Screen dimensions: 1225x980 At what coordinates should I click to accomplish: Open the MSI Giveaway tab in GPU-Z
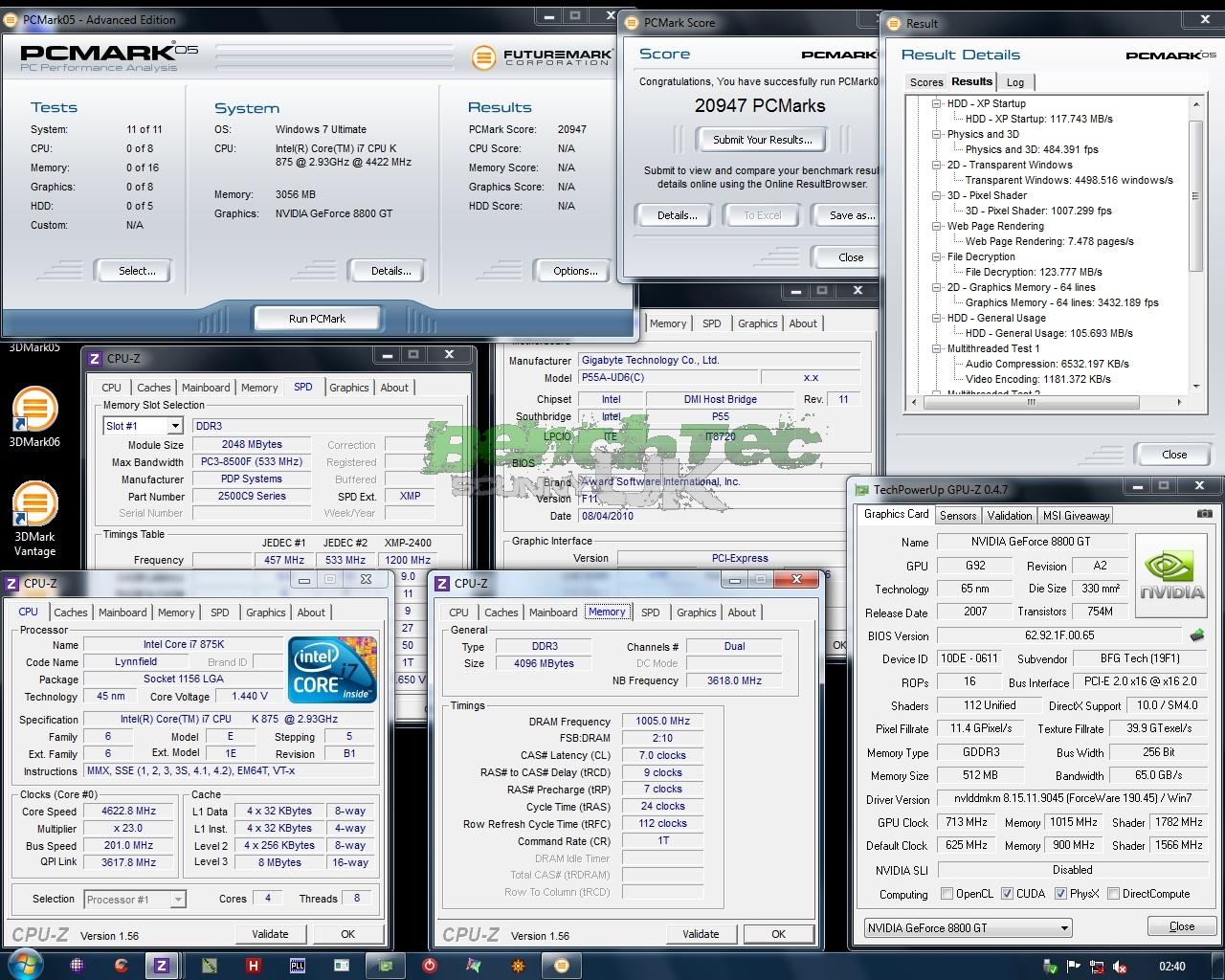point(1076,515)
